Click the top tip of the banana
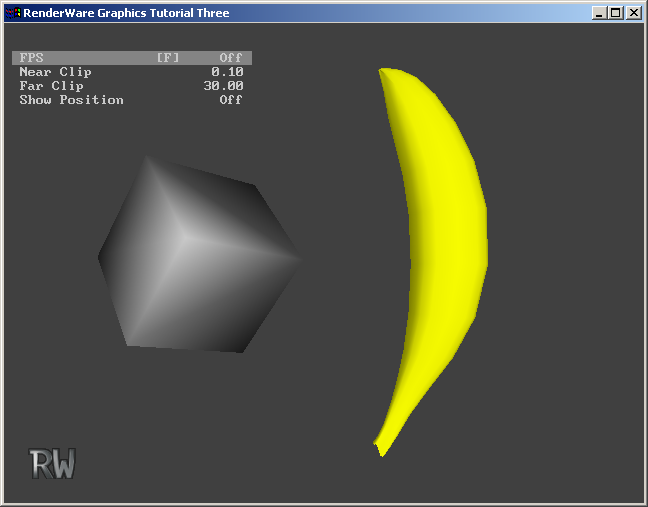Image resolution: width=648 pixels, height=507 pixels. tap(385, 71)
